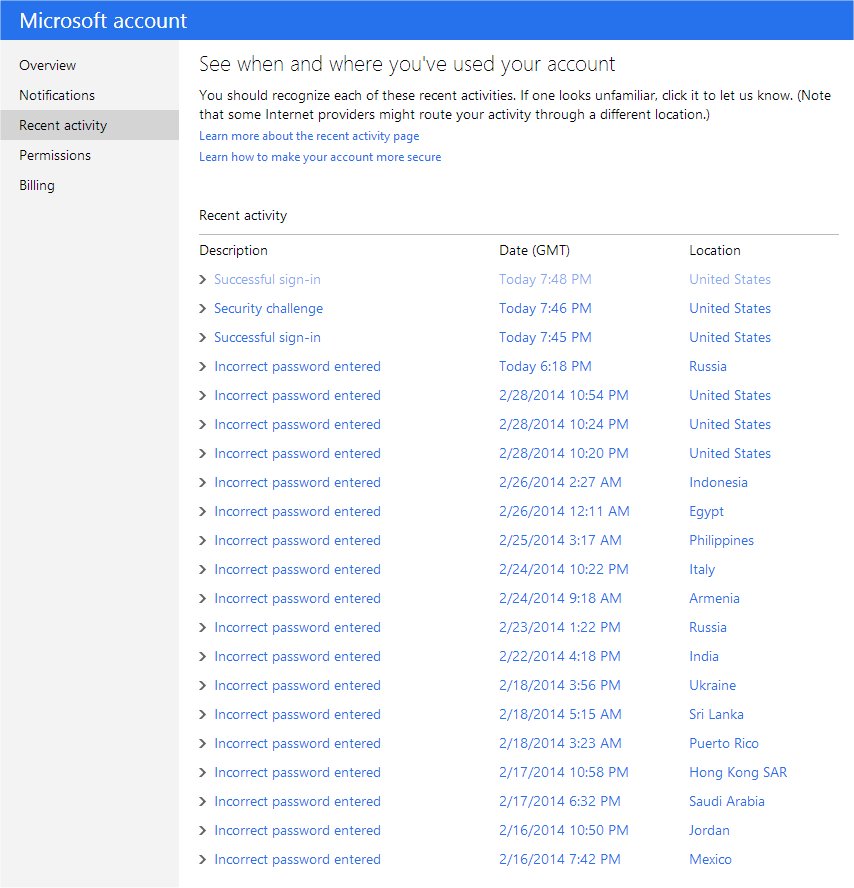This screenshot has width=854, height=888.
Task: Expand chevron for the Egypt activity row
Action: [203, 512]
